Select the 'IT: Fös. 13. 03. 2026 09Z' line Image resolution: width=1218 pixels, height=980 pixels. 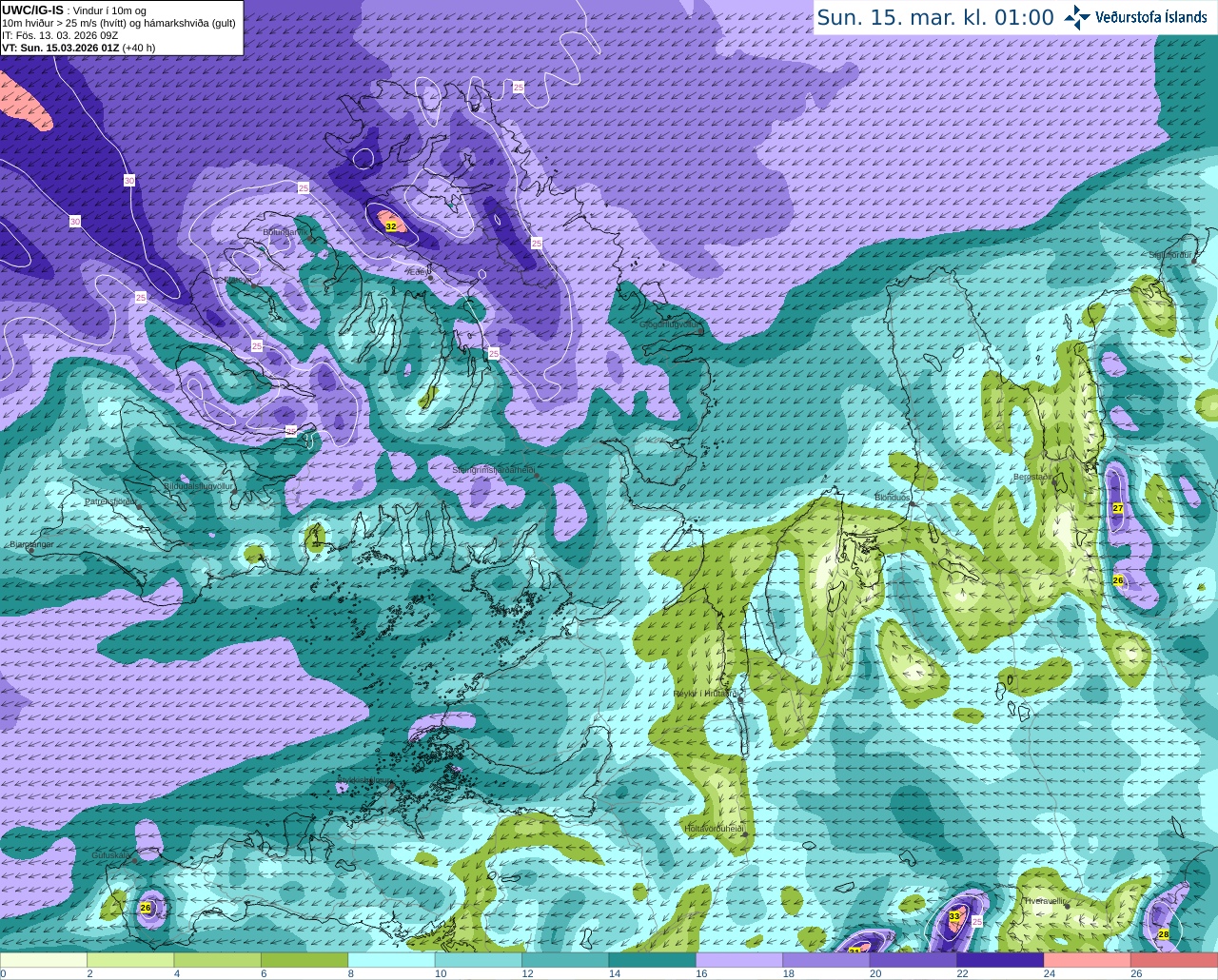[60, 35]
